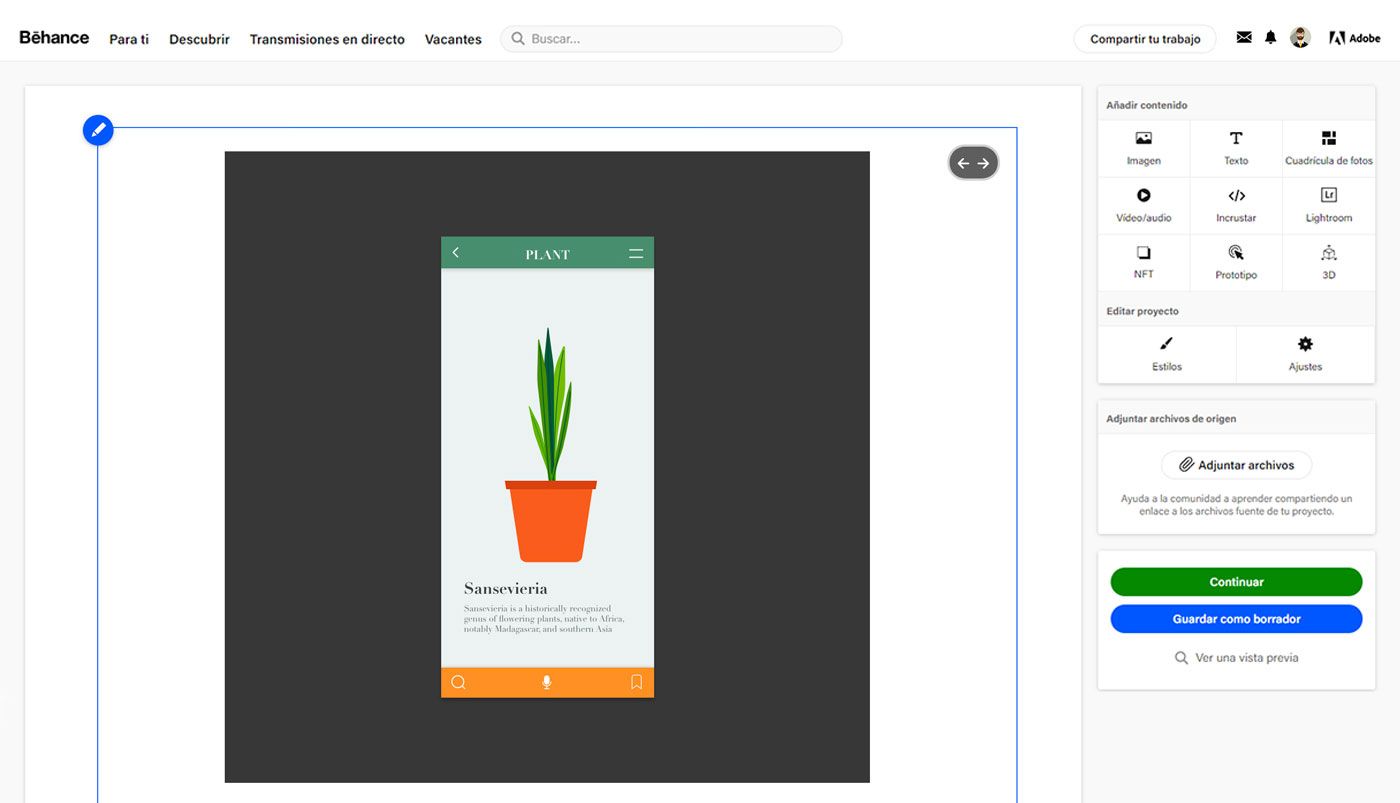This screenshot has height=803, width=1400.
Task: Select the Imagen content tool
Action: pos(1143,148)
